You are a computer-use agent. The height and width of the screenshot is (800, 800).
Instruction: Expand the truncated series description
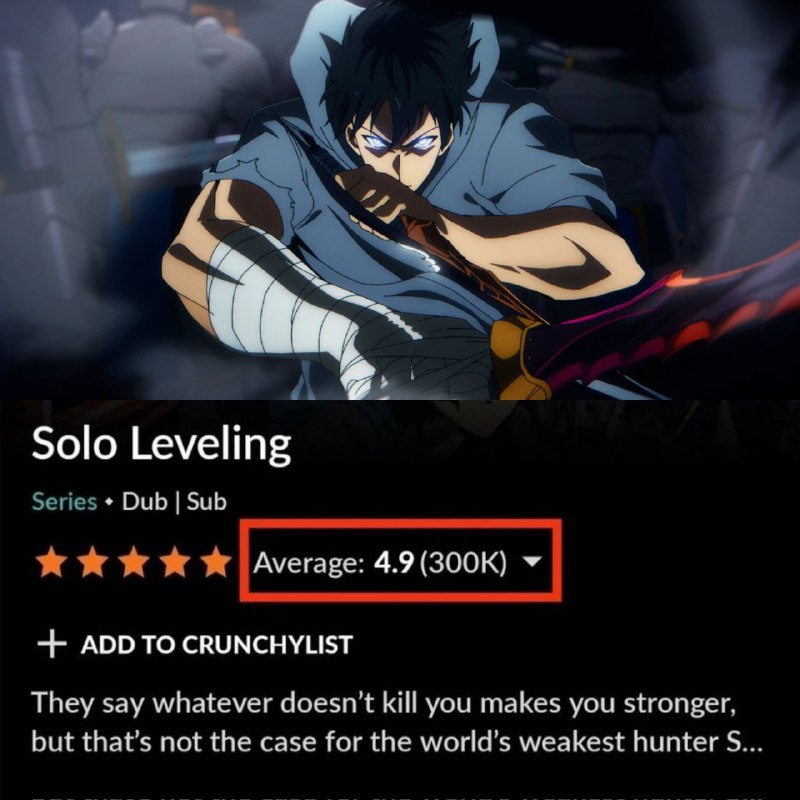397,722
